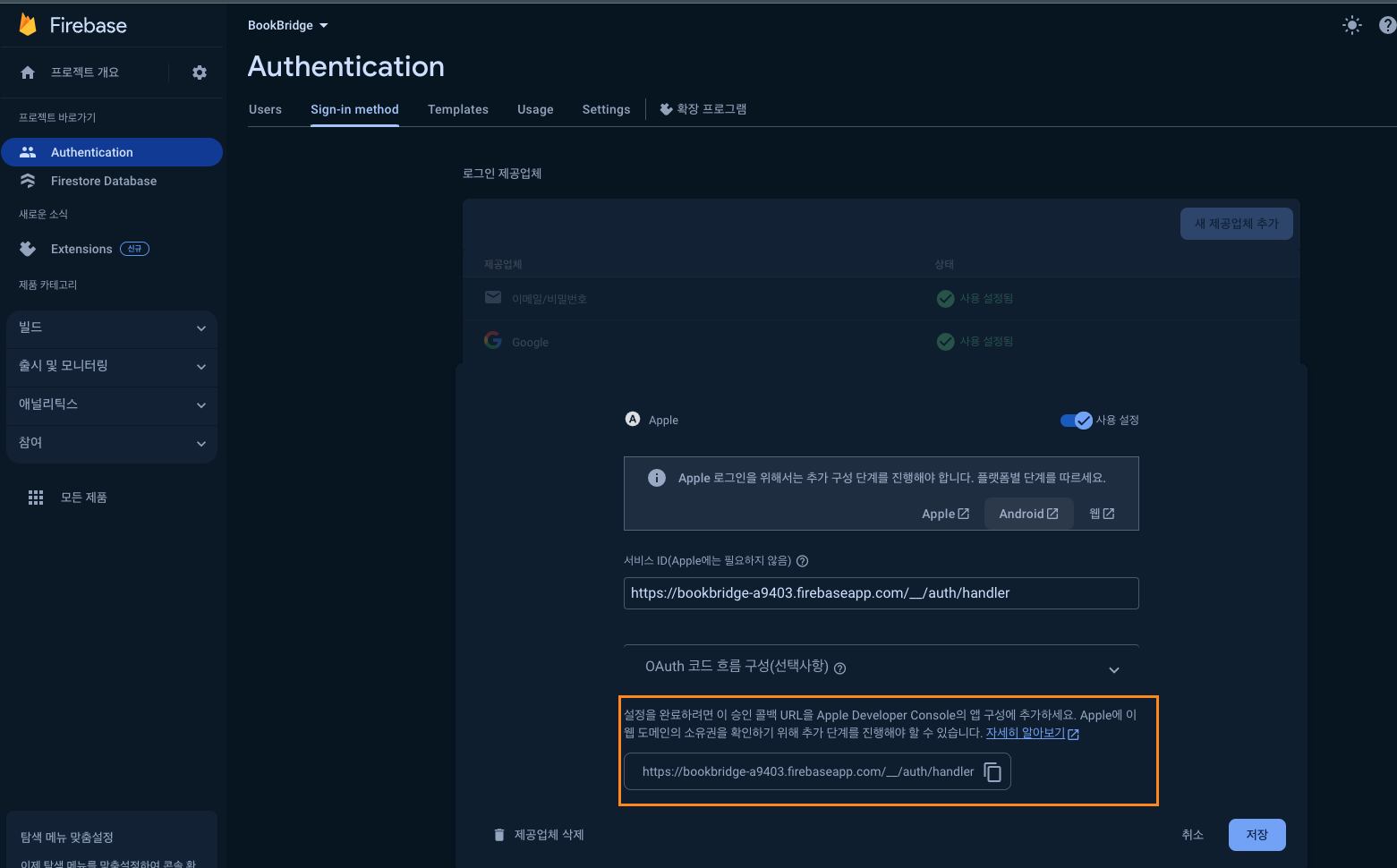Click the Authentication people icon in sidebar
The height and width of the screenshot is (868, 1397).
[x=28, y=152]
